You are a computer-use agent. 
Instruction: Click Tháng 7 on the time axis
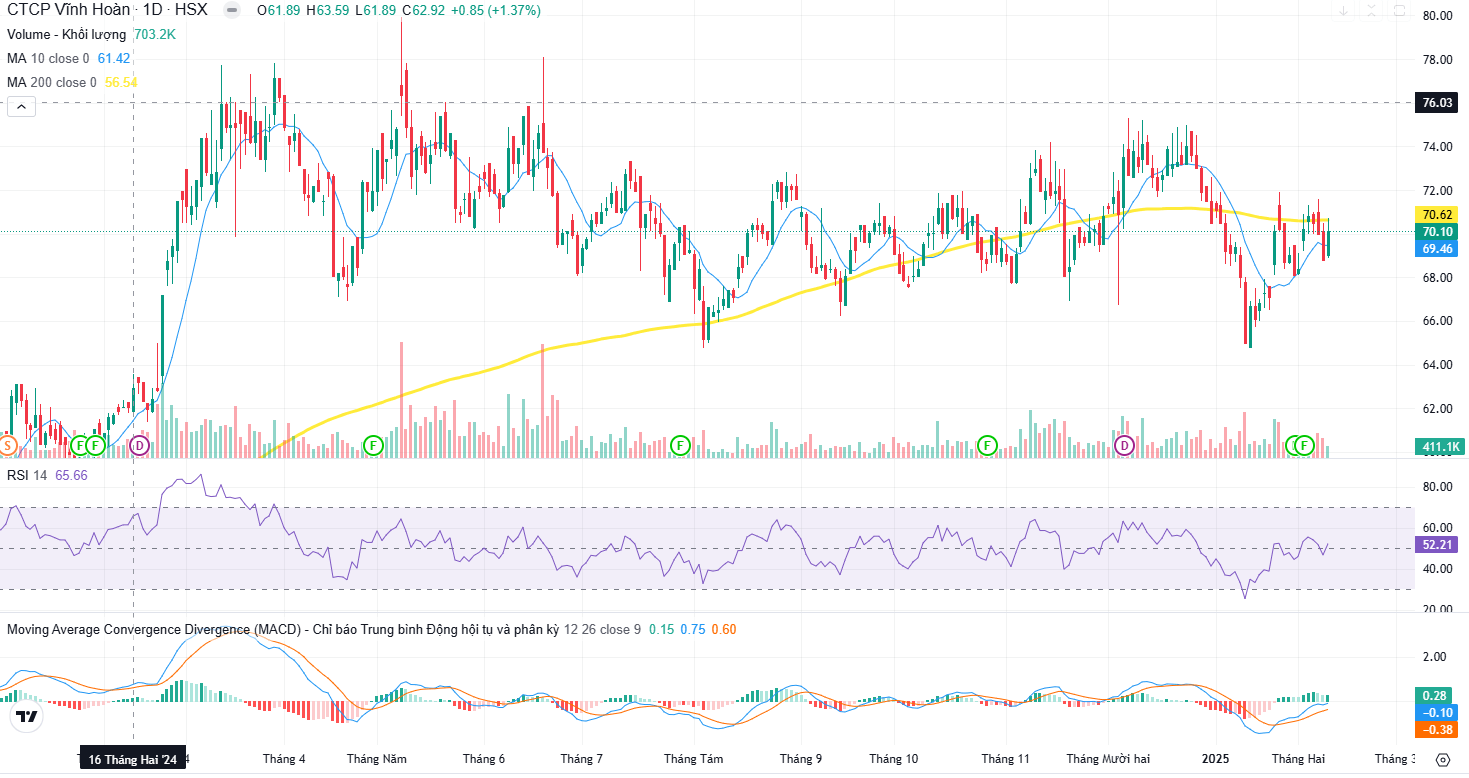coord(582,759)
